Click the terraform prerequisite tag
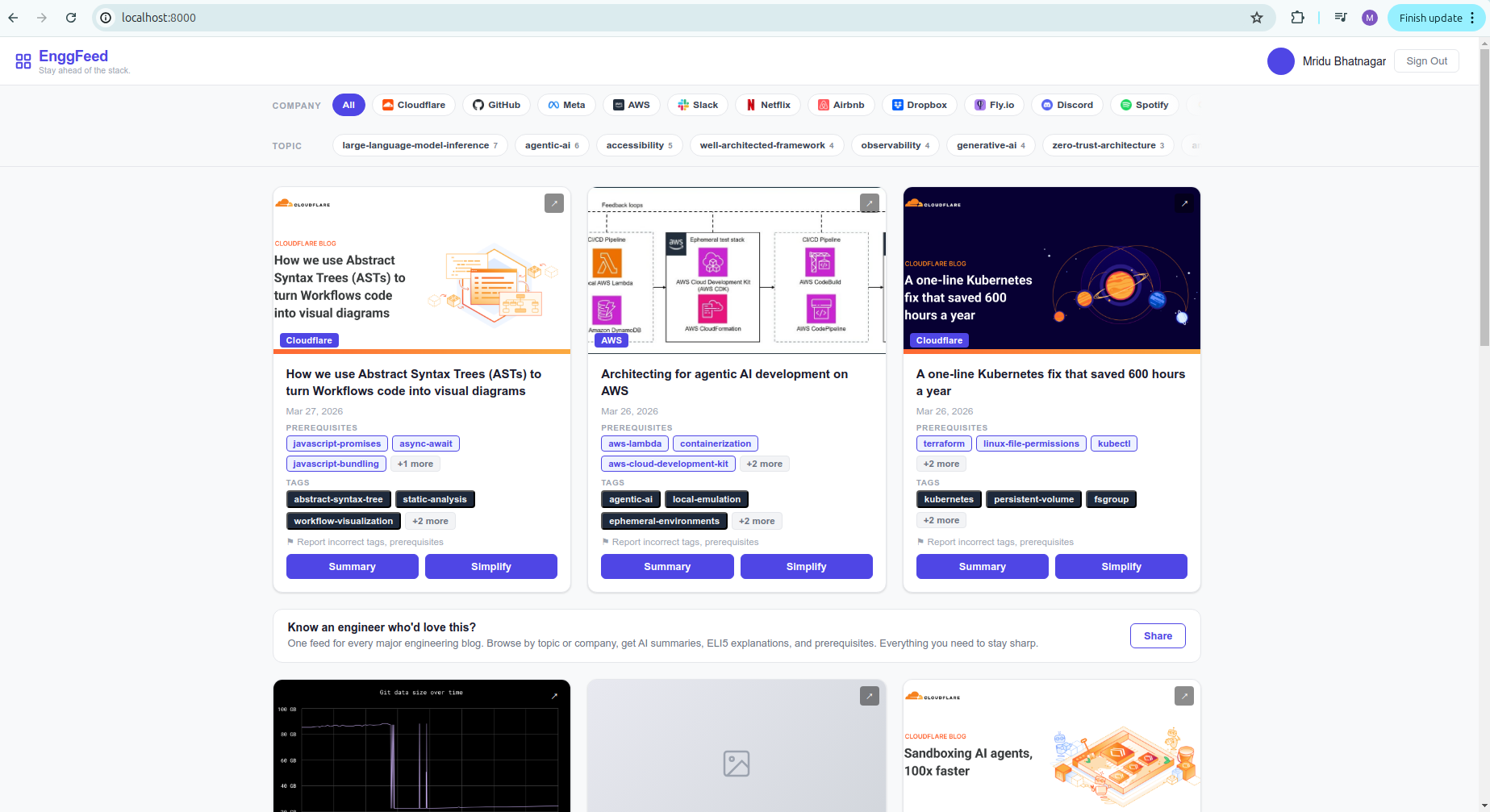The height and width of the screenshot is (812, 1490). coord(944,443)
